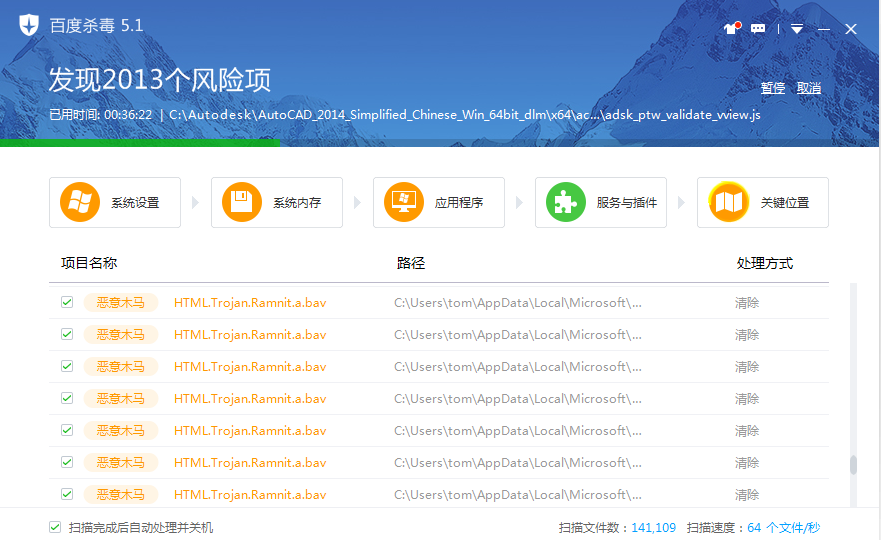The height and width of the screenshot is (540, 881).
Task: Uncheck the first Trojan.Ramnit row checkbox
Action: 67,302
